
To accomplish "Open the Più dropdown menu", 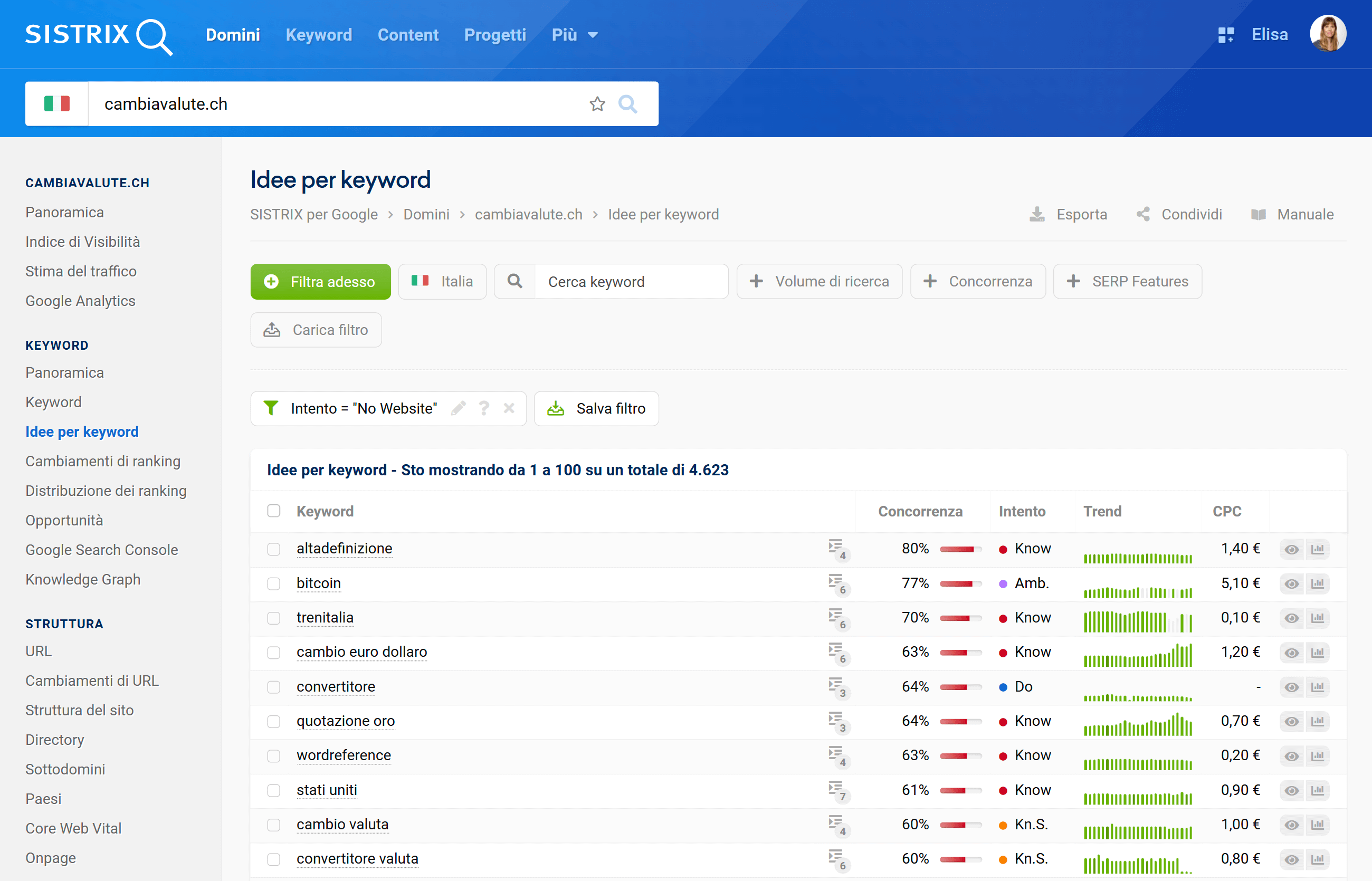I will coord(574,34).
